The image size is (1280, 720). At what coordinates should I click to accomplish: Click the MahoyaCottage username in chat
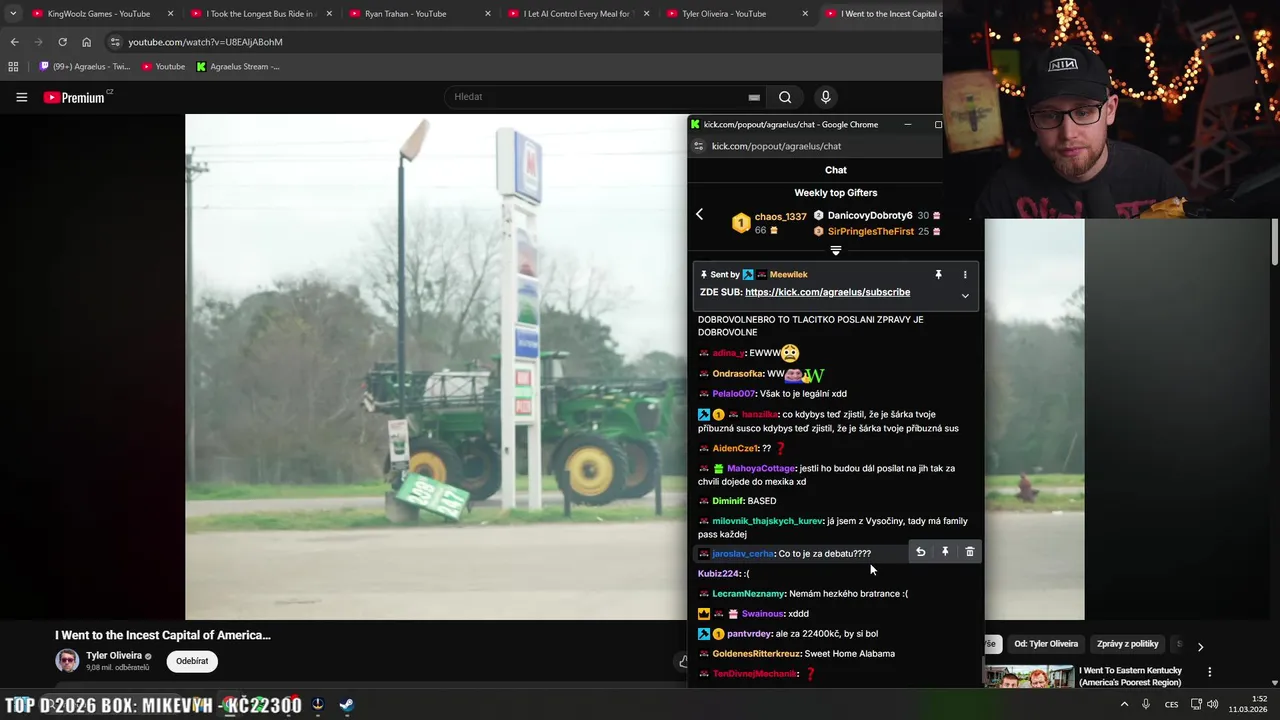point(761,468)
